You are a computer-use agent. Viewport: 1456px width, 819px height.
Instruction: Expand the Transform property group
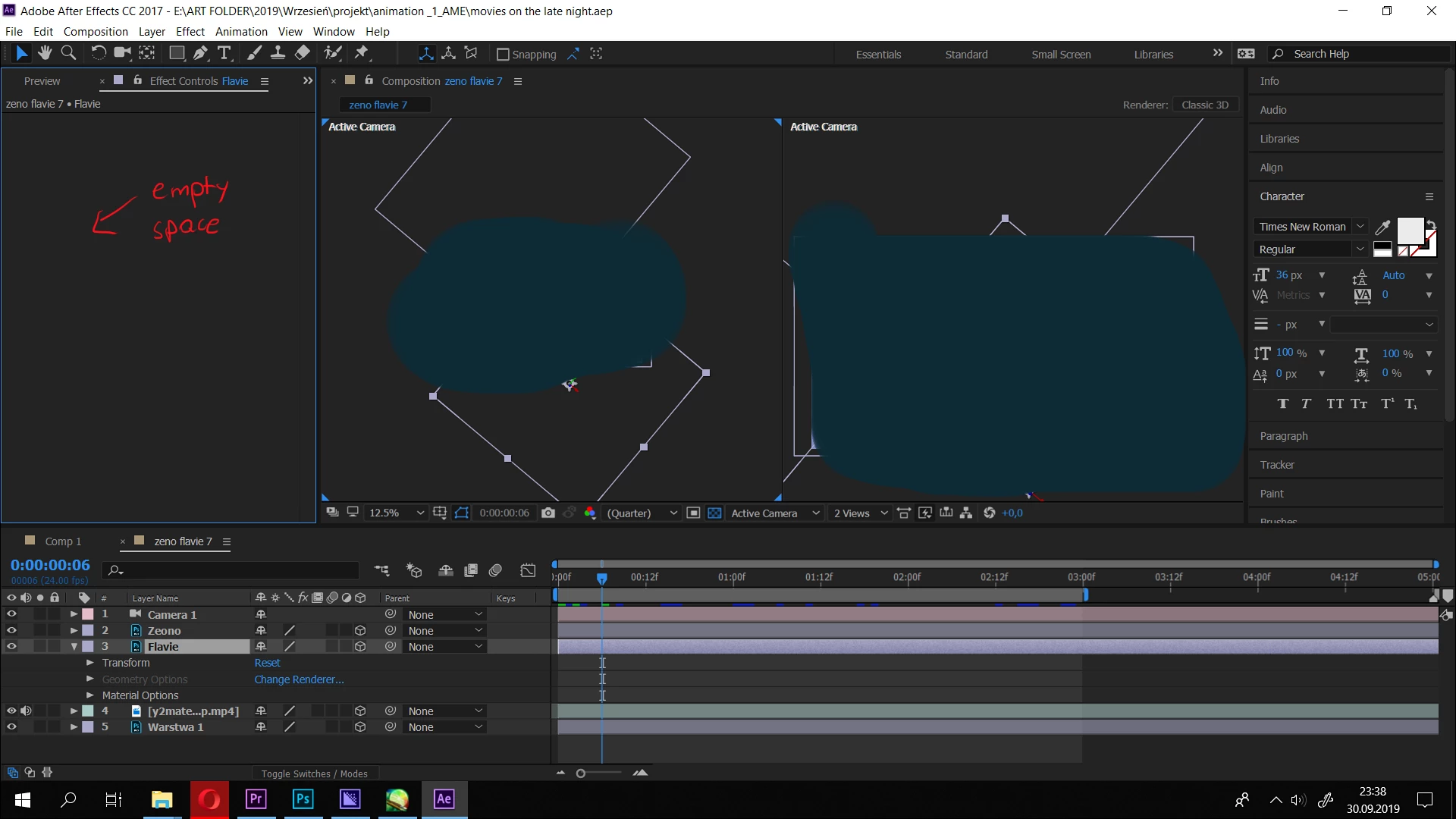coord(90,663)
